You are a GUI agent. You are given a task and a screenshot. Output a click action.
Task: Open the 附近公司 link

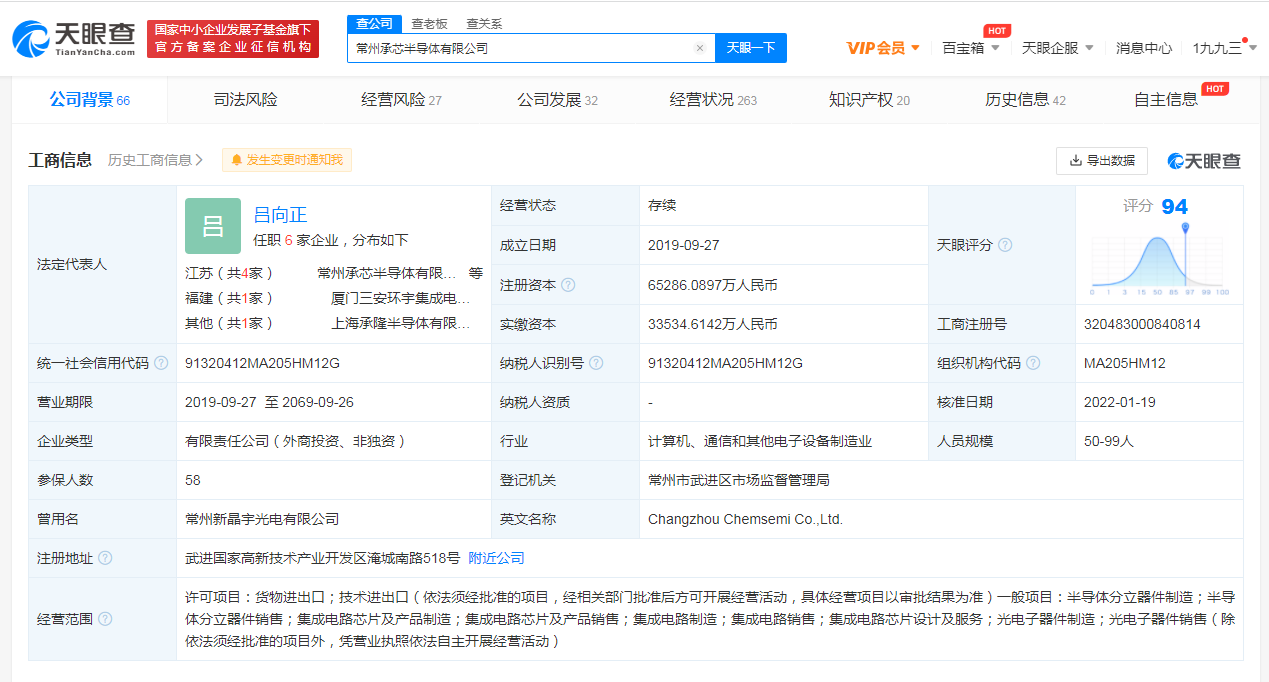pyautogui.click(x=496, y=558)
